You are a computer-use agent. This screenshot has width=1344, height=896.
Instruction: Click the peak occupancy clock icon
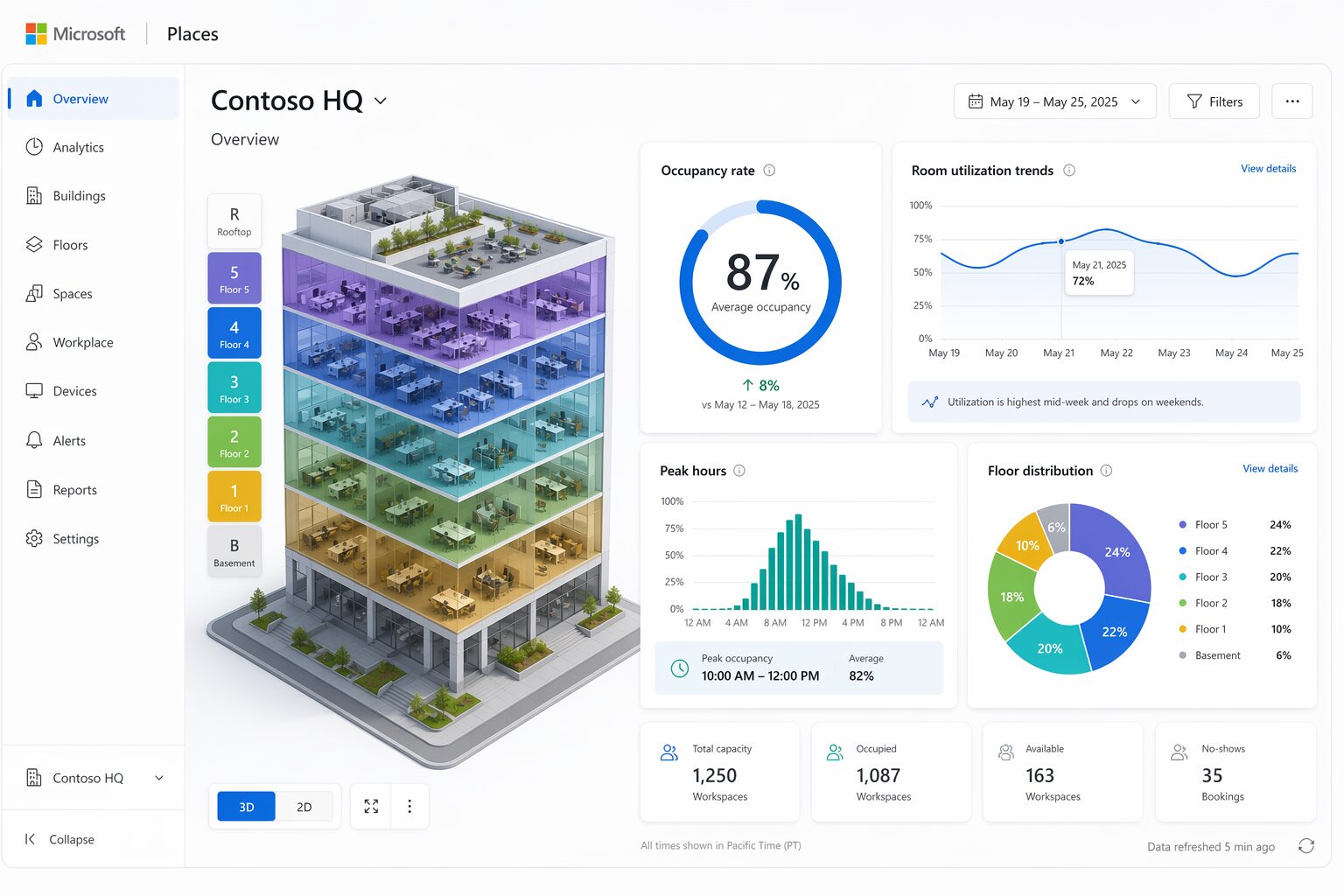pos(680,668)
